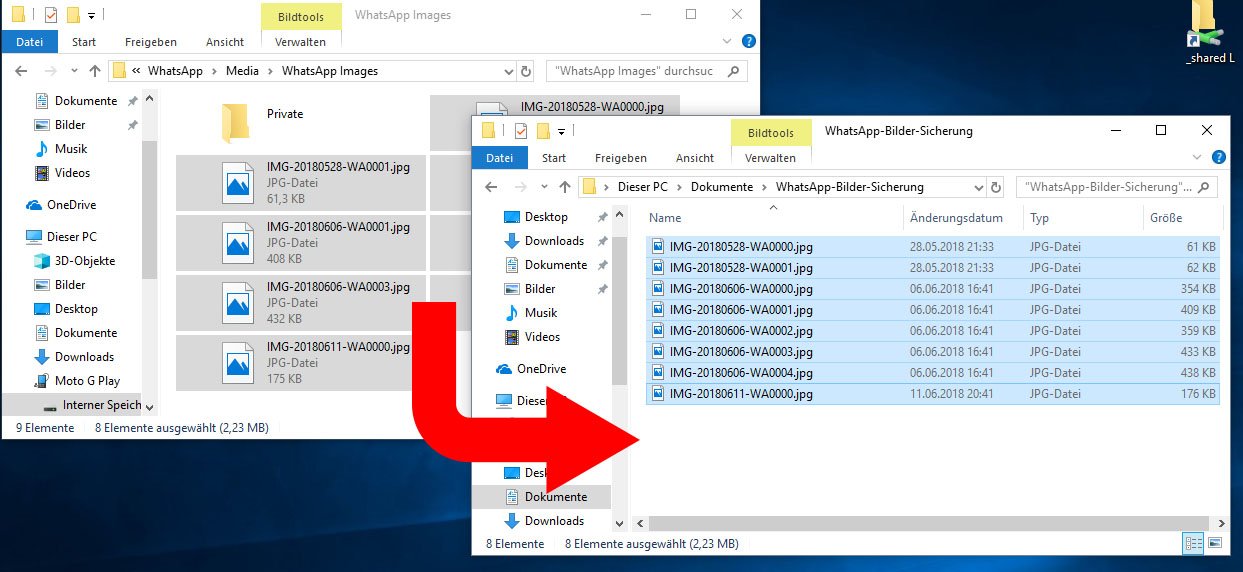Open the Datei menu in front window
Image resolution: width=1243 pixels, height=572 pixels.
(499, 158)
